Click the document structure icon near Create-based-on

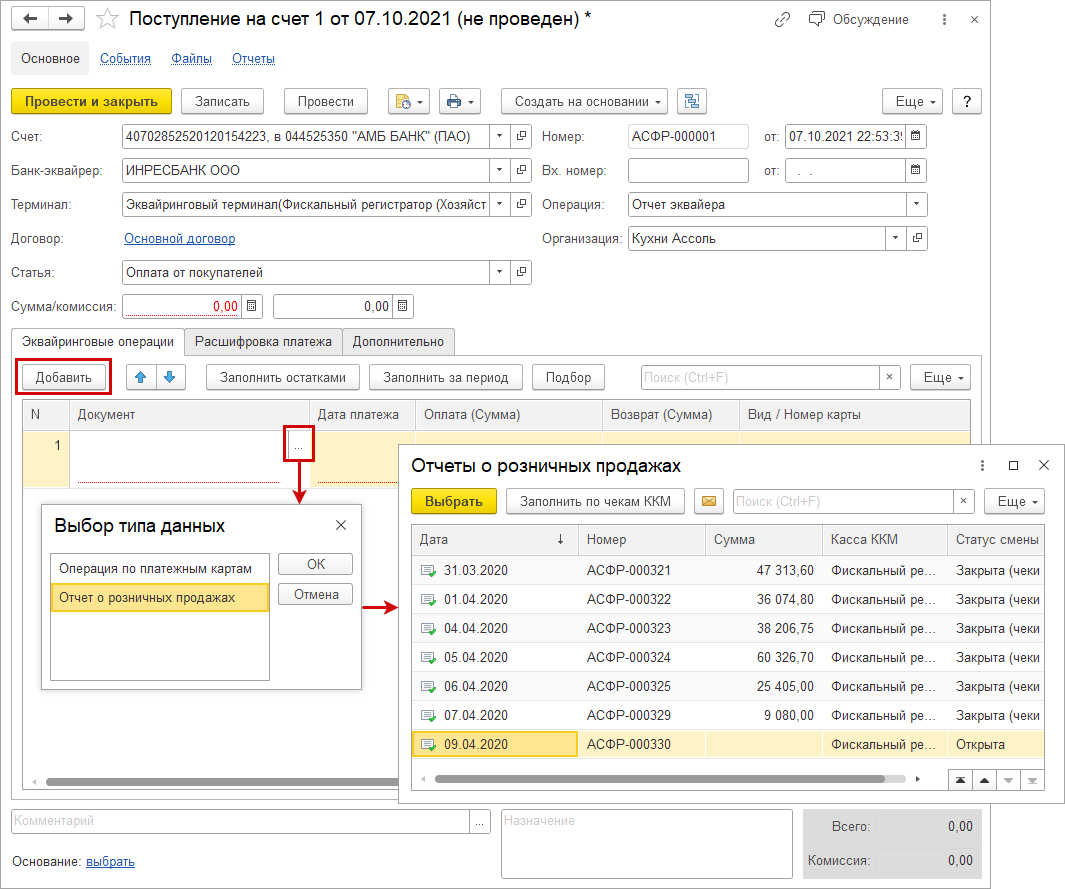[x=692, y=101]
